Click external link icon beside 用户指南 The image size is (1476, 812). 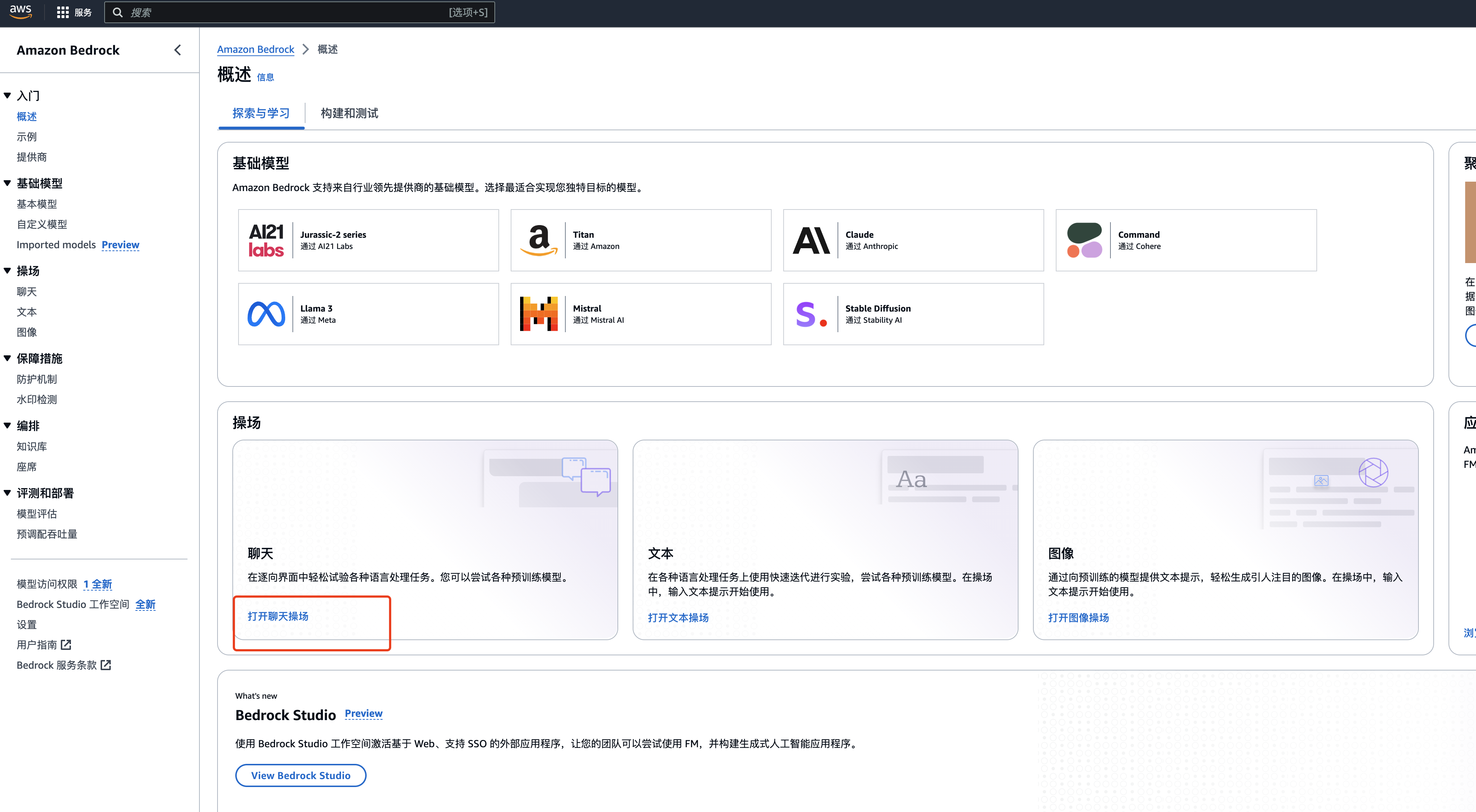[67, 645]
